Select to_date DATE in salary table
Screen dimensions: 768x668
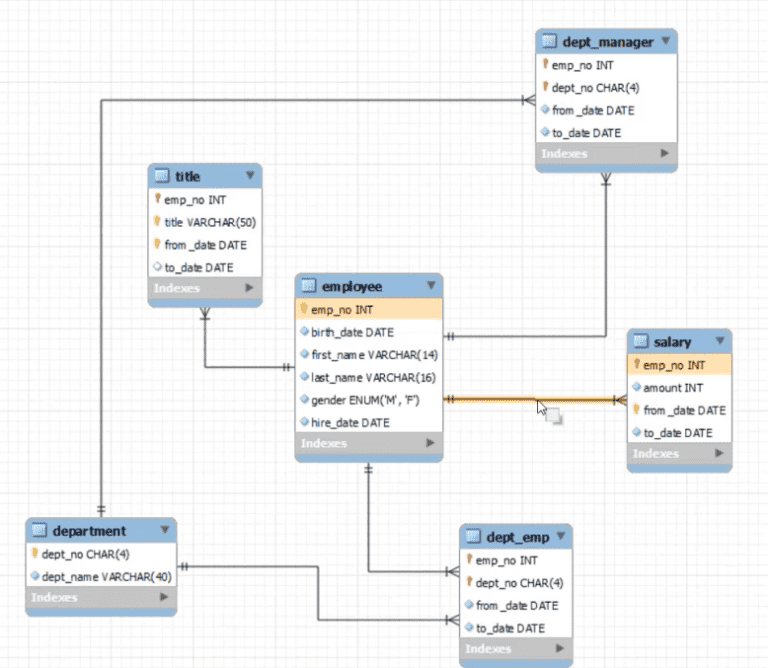click(679, 433)
